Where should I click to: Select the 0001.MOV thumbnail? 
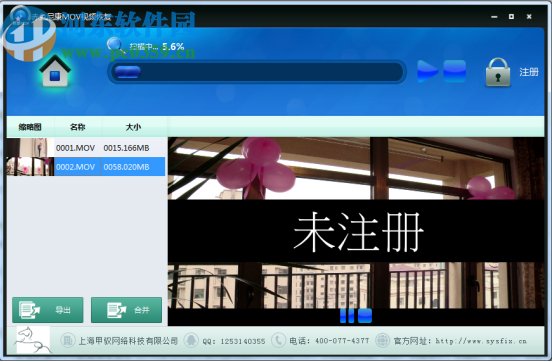coord(30,148)
